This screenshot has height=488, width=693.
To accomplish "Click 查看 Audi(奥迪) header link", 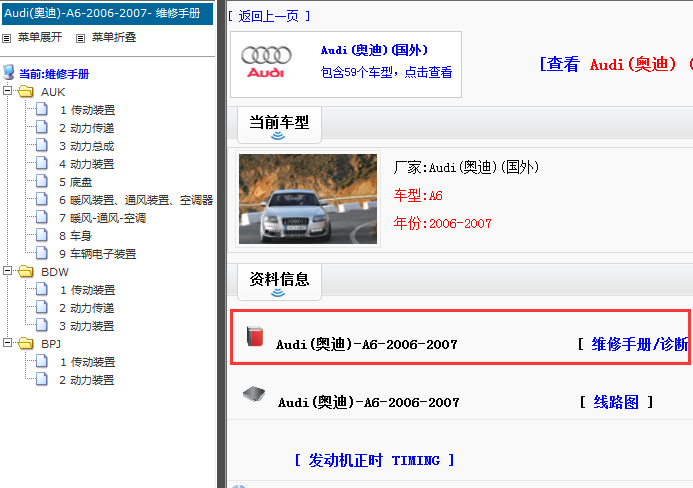I will click(x=616, y=65).
